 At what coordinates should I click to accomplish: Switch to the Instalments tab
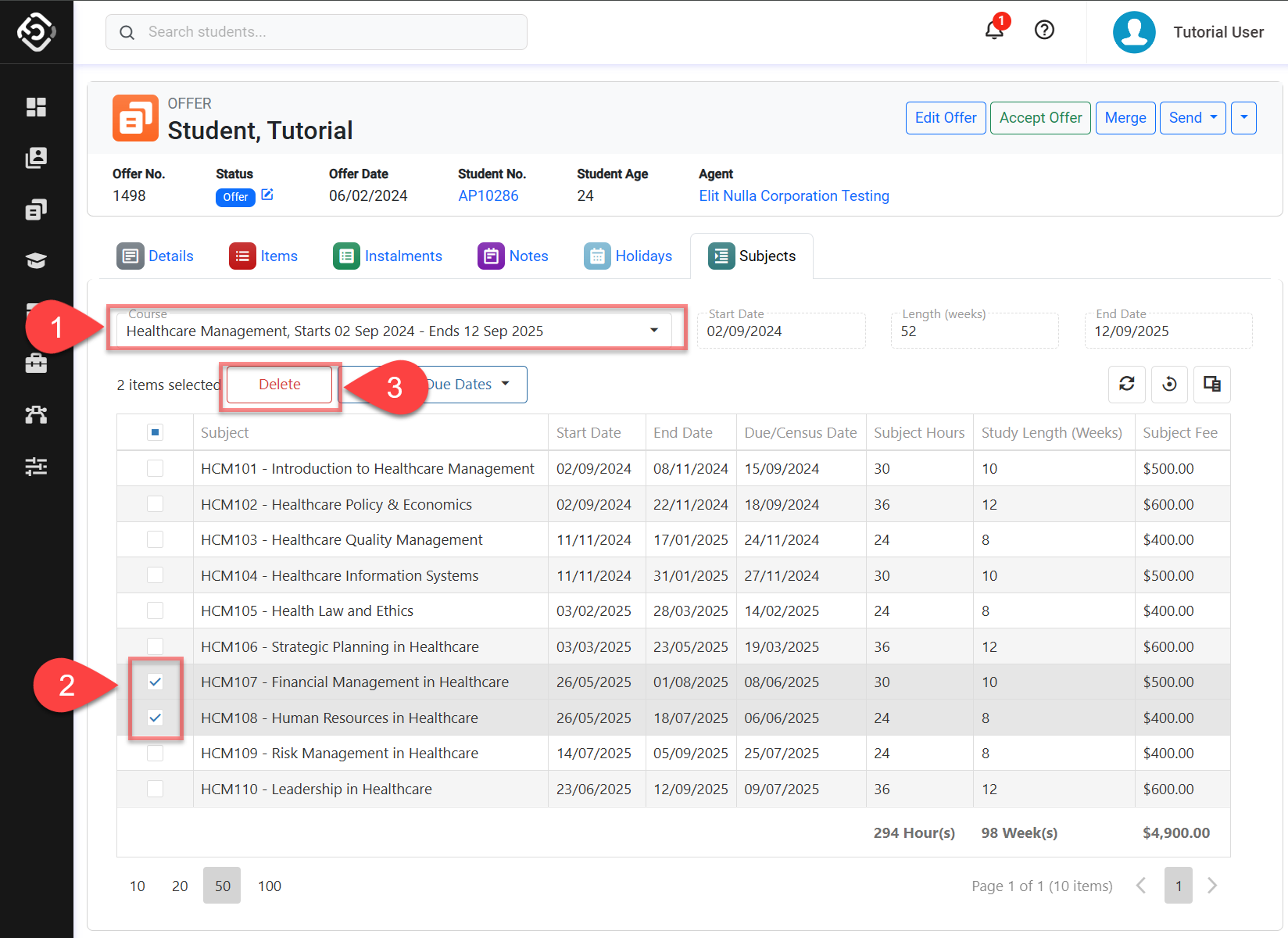388,256
